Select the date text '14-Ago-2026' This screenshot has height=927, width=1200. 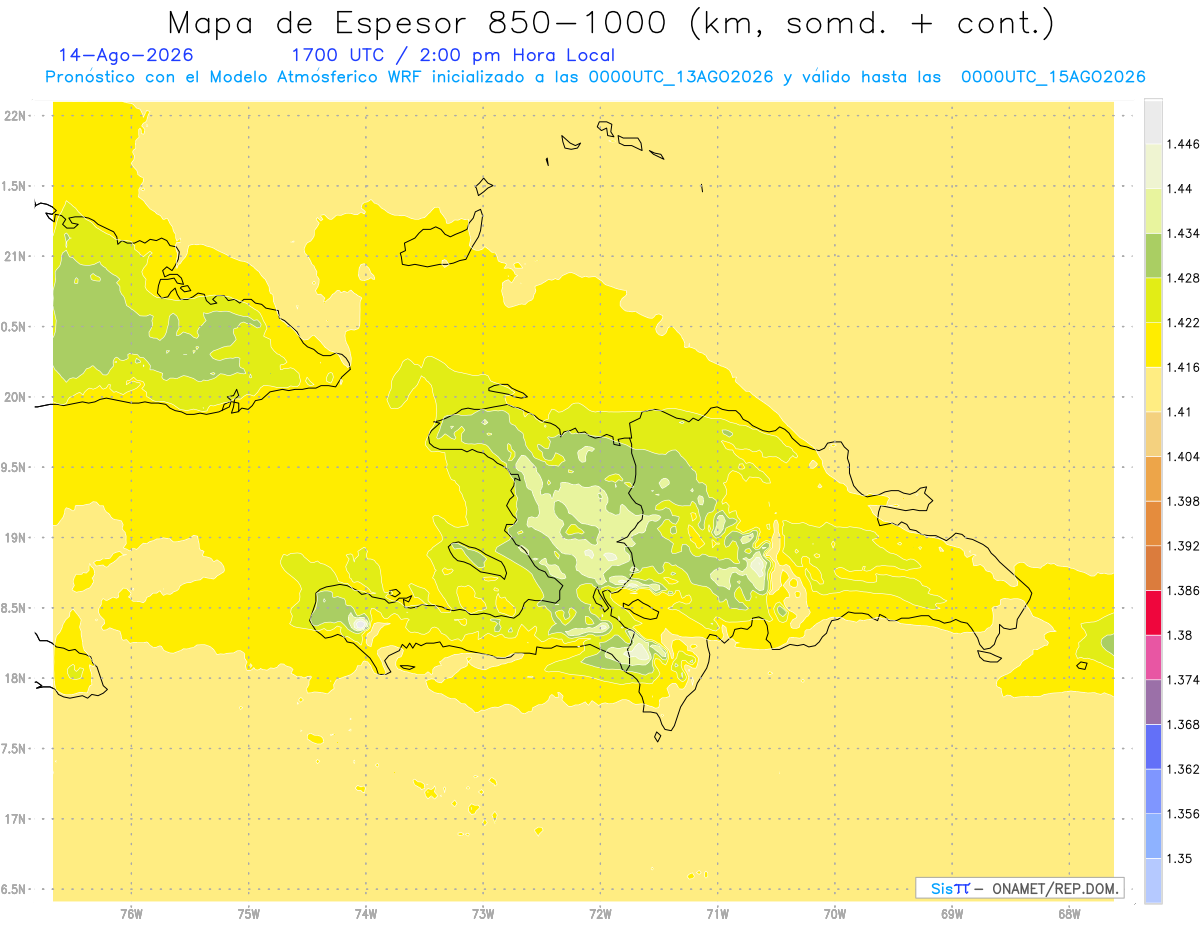pyautogui.click(x=126, y=55)
